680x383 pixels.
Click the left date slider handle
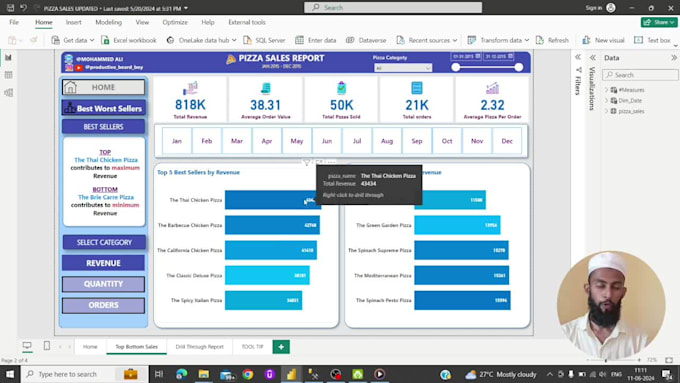point(455,67)
